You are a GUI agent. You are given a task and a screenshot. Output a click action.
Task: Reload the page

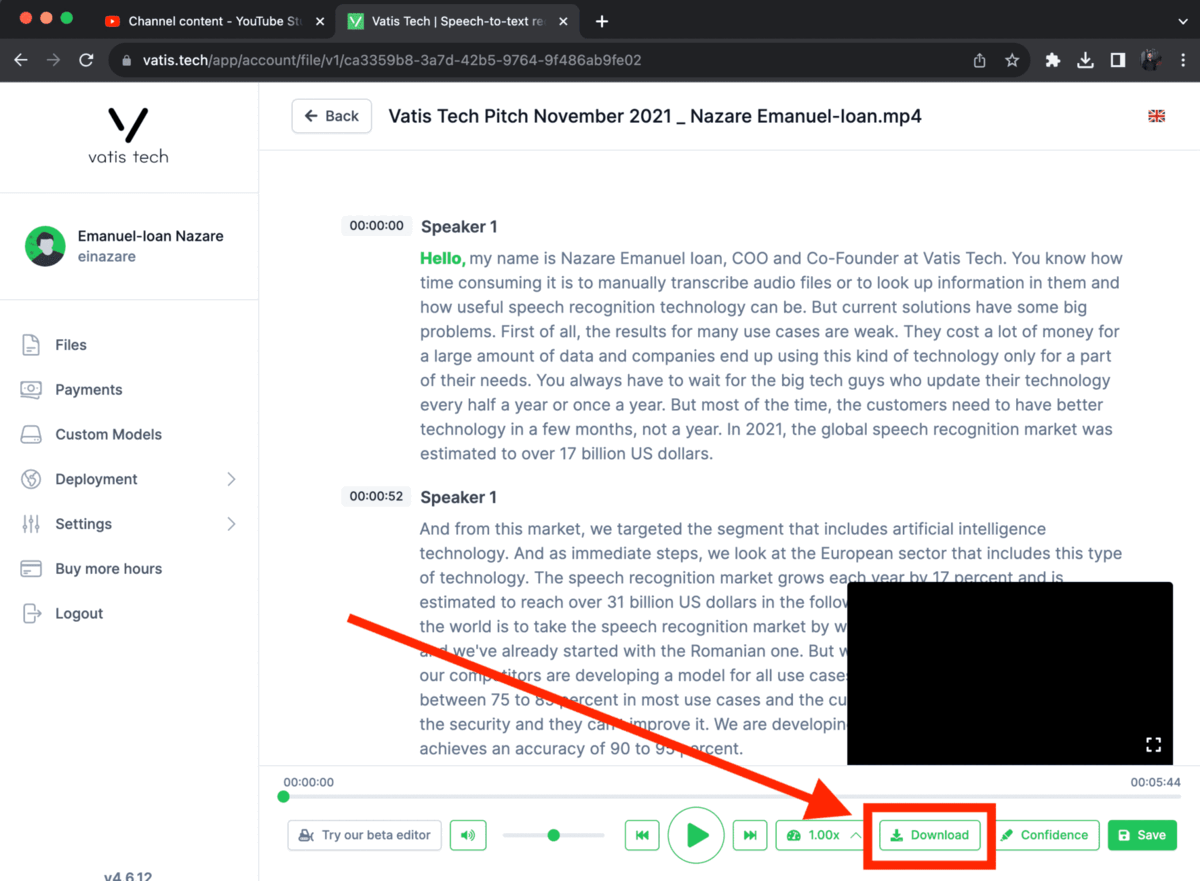click(86, 60)
